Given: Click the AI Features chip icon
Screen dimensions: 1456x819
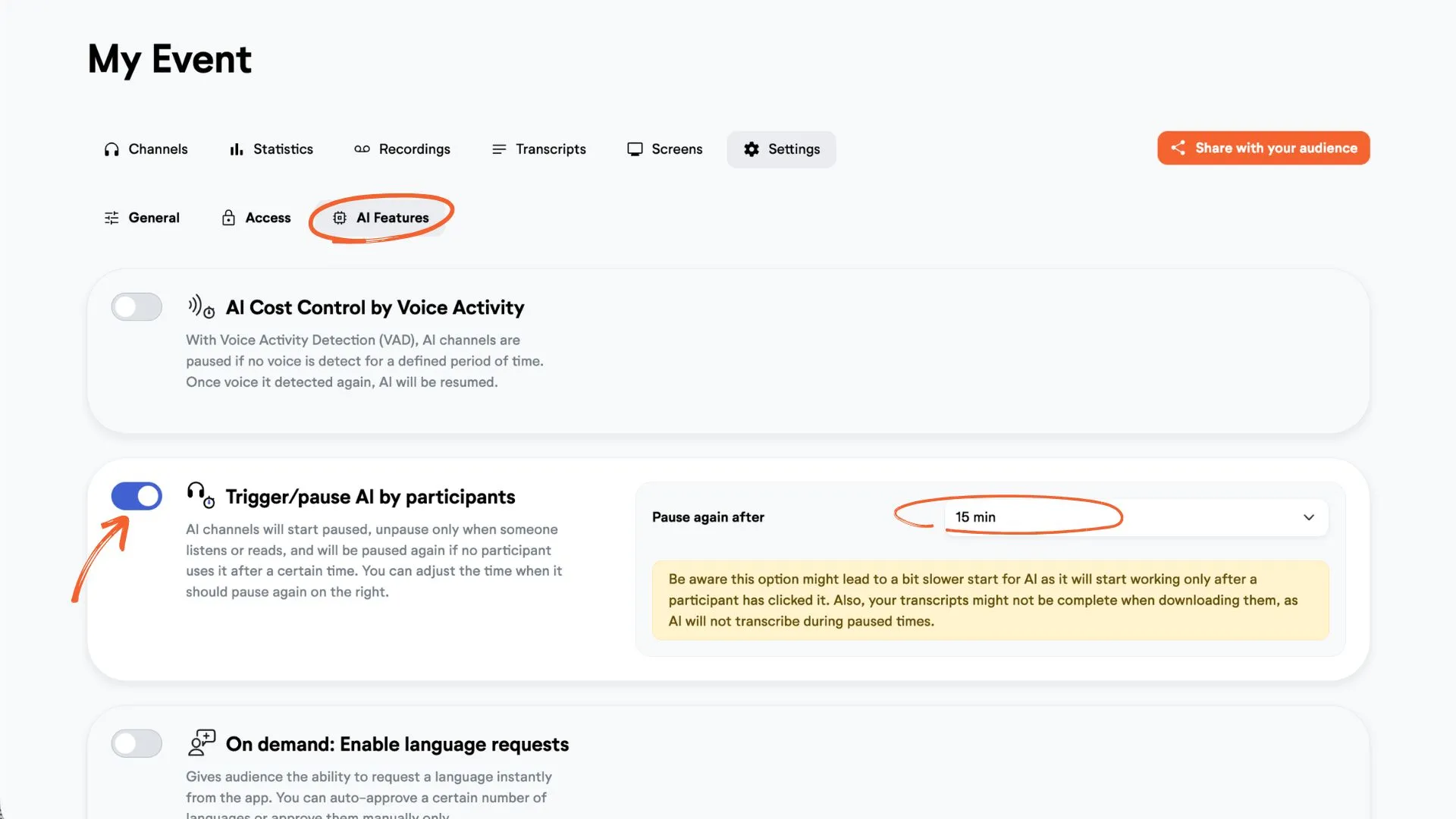Looking at the screenshot, I should click(340, 218).
